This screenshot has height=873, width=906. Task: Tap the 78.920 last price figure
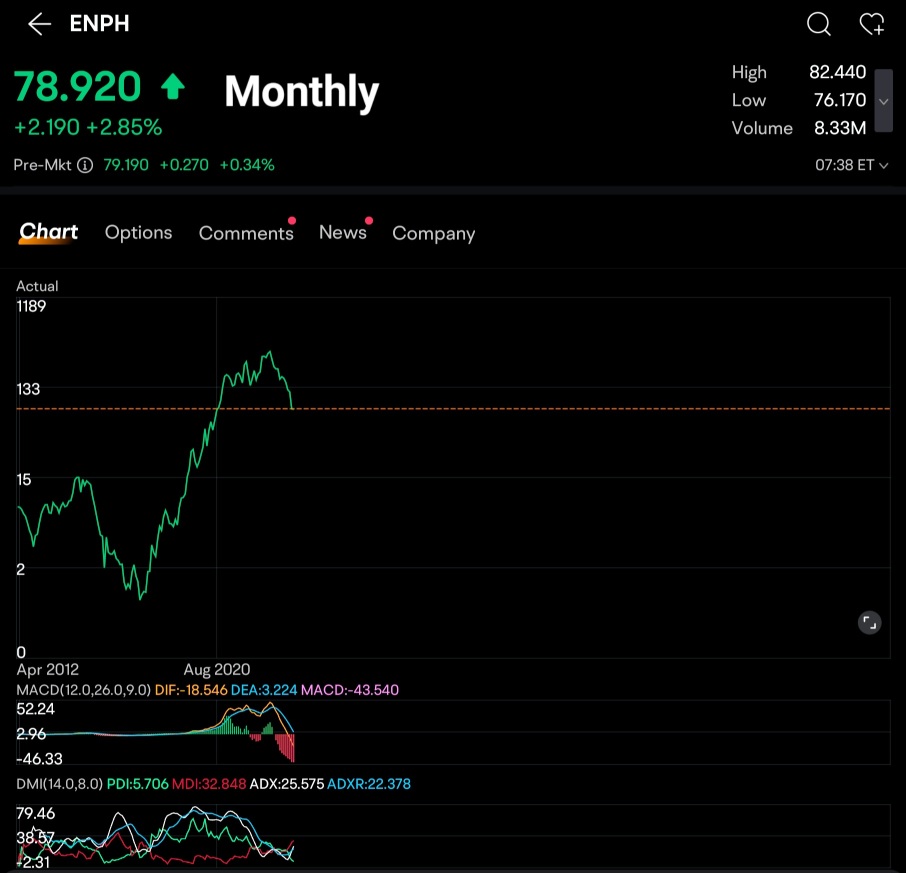(x=77, y=87)
